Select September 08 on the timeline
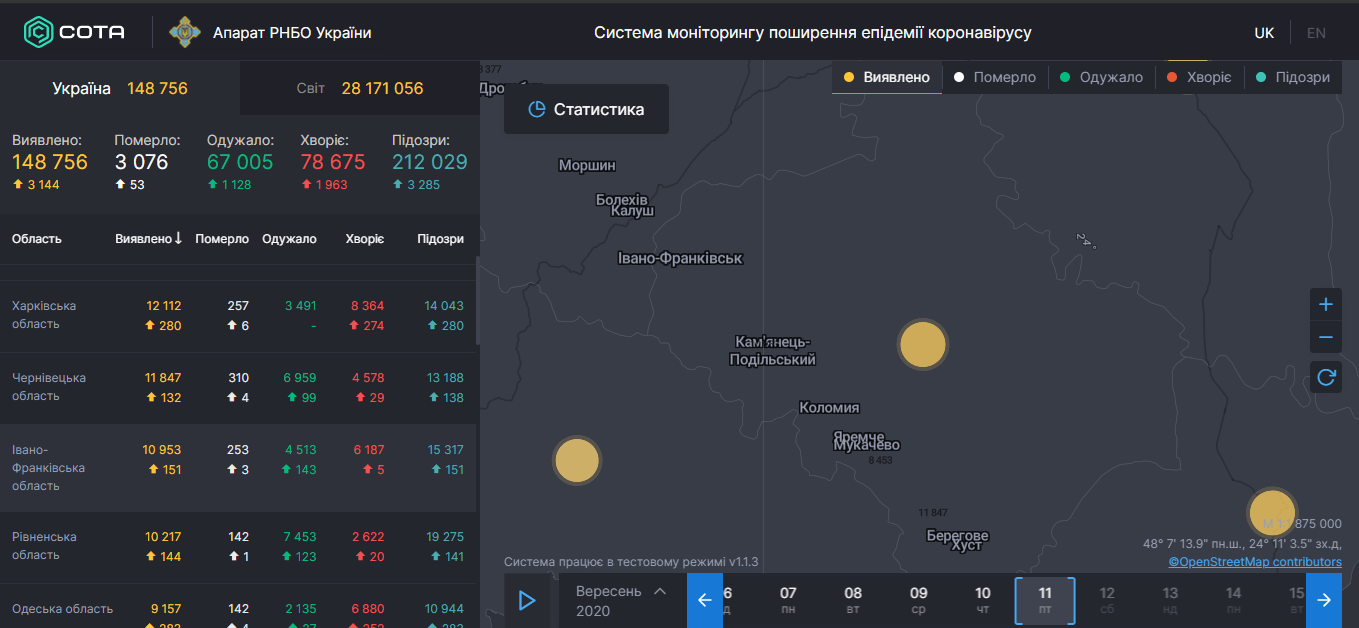 [853, 599]
